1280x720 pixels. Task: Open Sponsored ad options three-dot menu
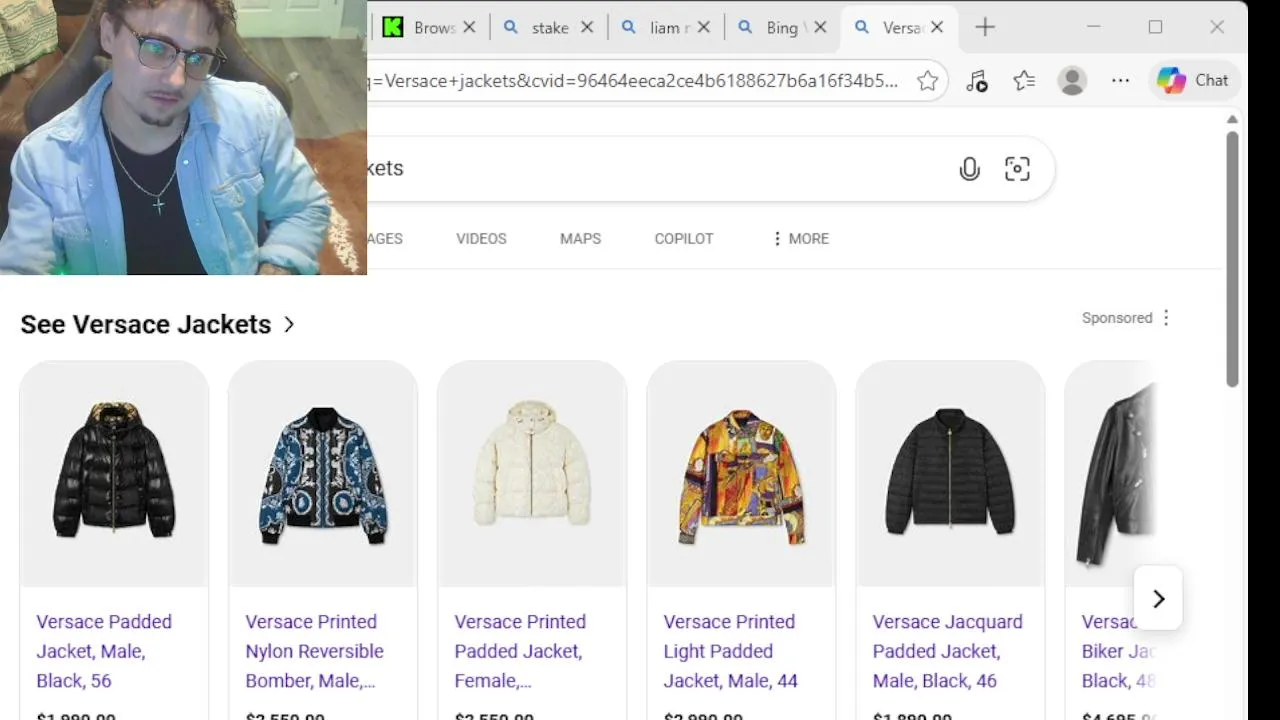(x=1166, y=318)
